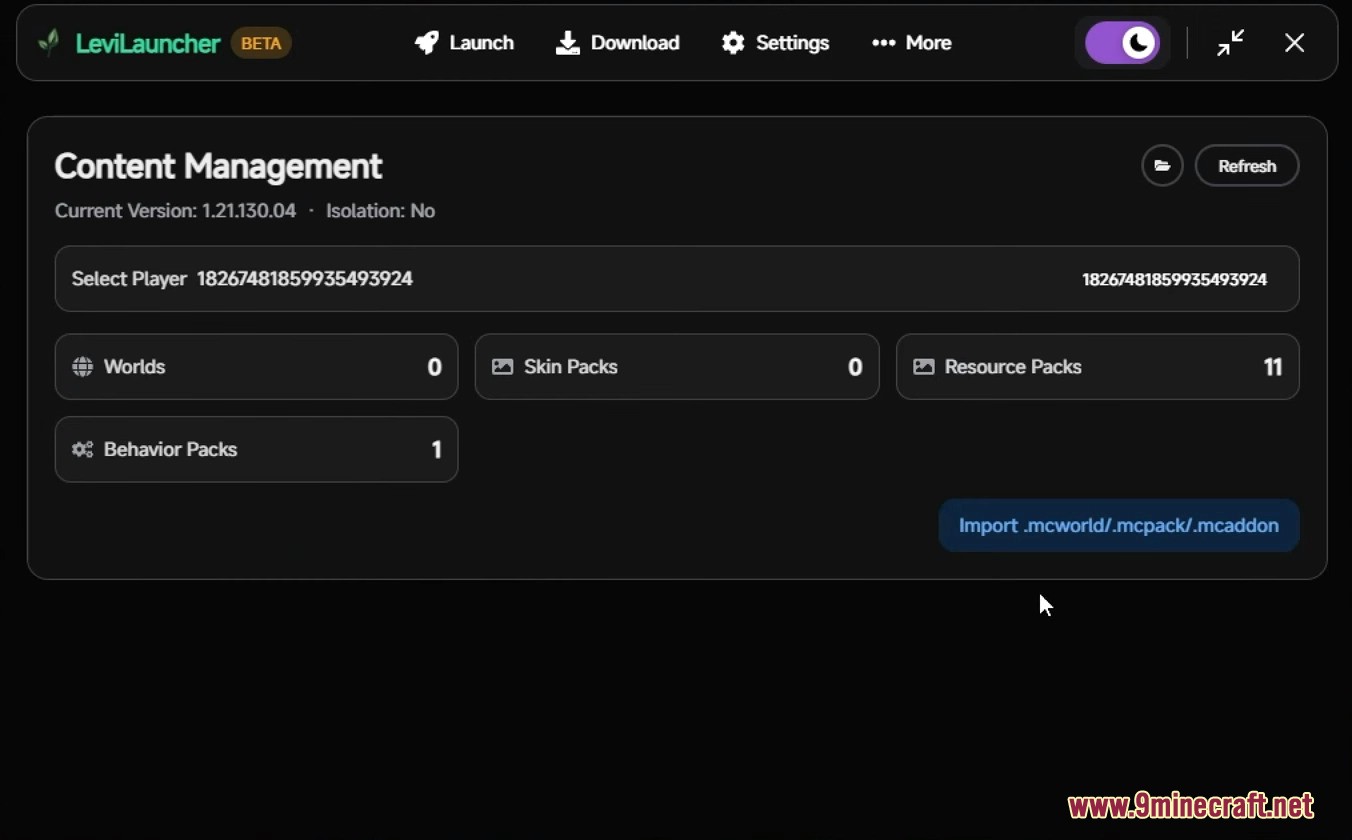Open the Resource Packs card
Viewport: 1352px width, 840px height.
click(1097, 367)
